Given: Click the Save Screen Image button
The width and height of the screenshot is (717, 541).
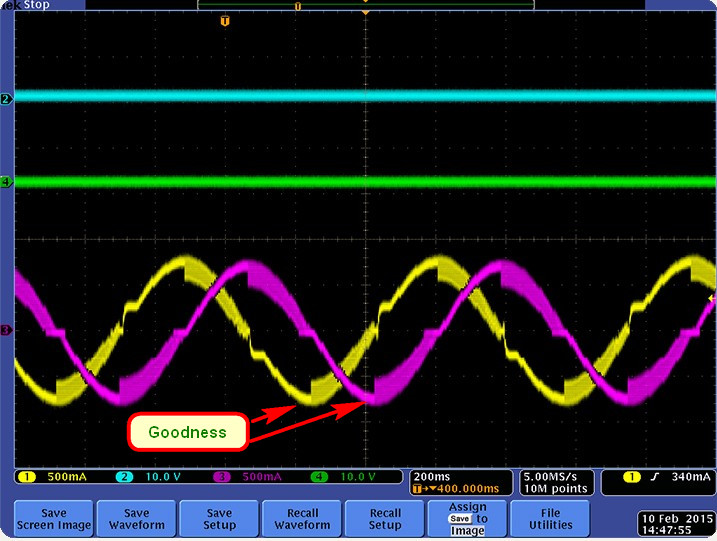Looking at the screenshot, I should click(54, 519).
